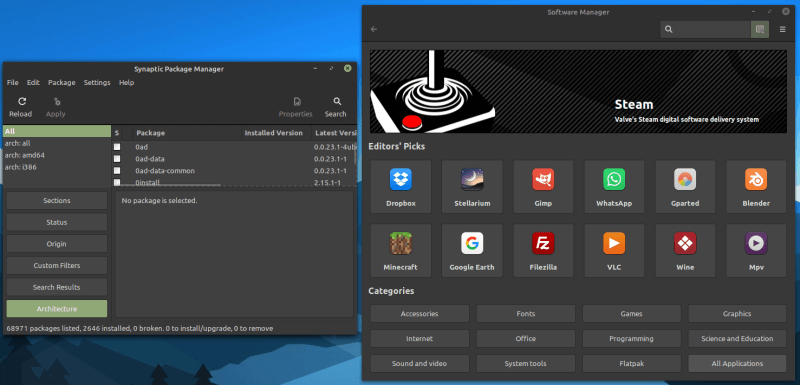Screen dimensions: 800x385
Task: Click the back arrow in Software Manager
Action: pos(374,30)
